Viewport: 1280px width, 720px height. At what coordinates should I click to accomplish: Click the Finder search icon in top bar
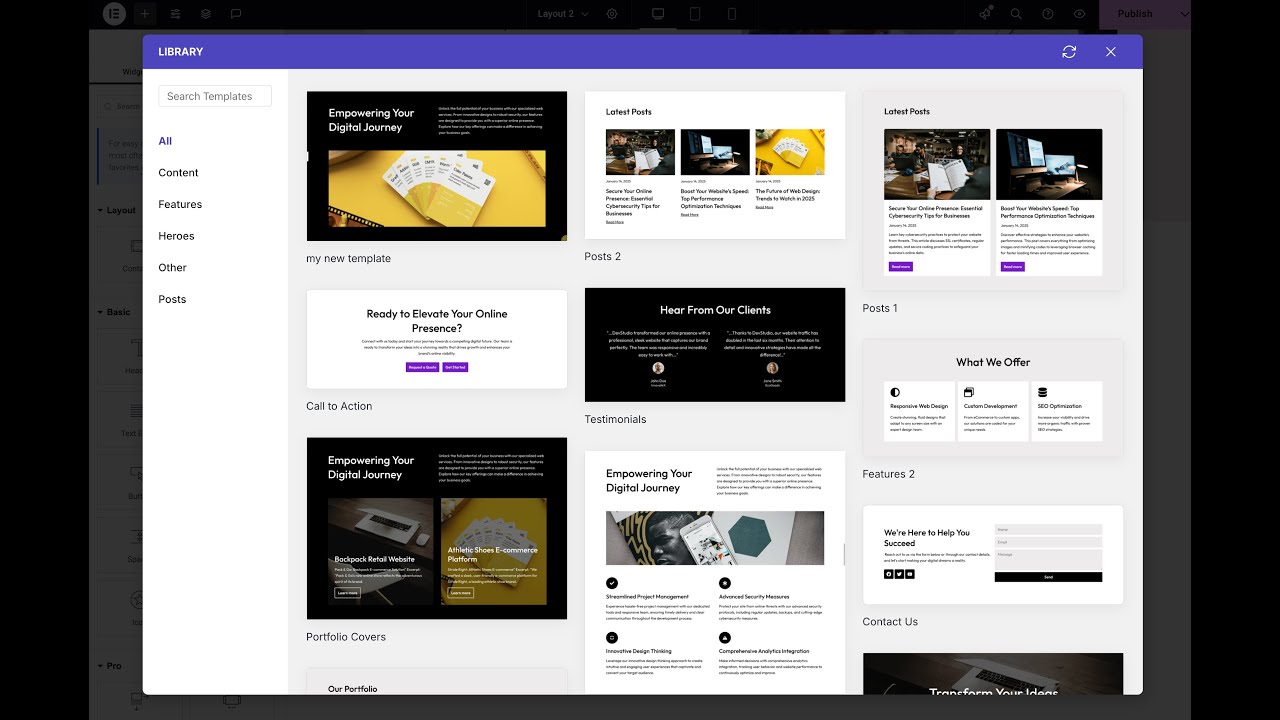tap(1016, 14)
